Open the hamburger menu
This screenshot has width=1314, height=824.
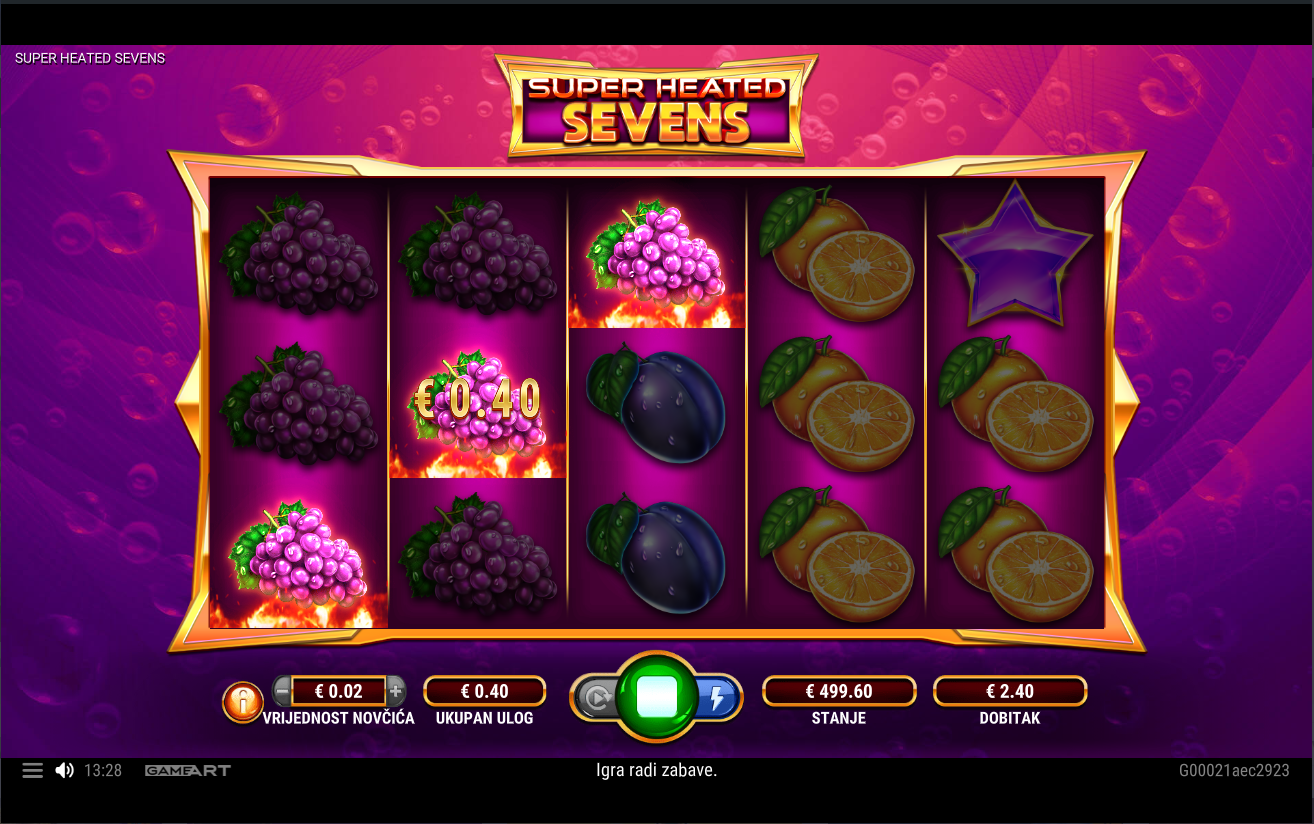click(33, 770)
